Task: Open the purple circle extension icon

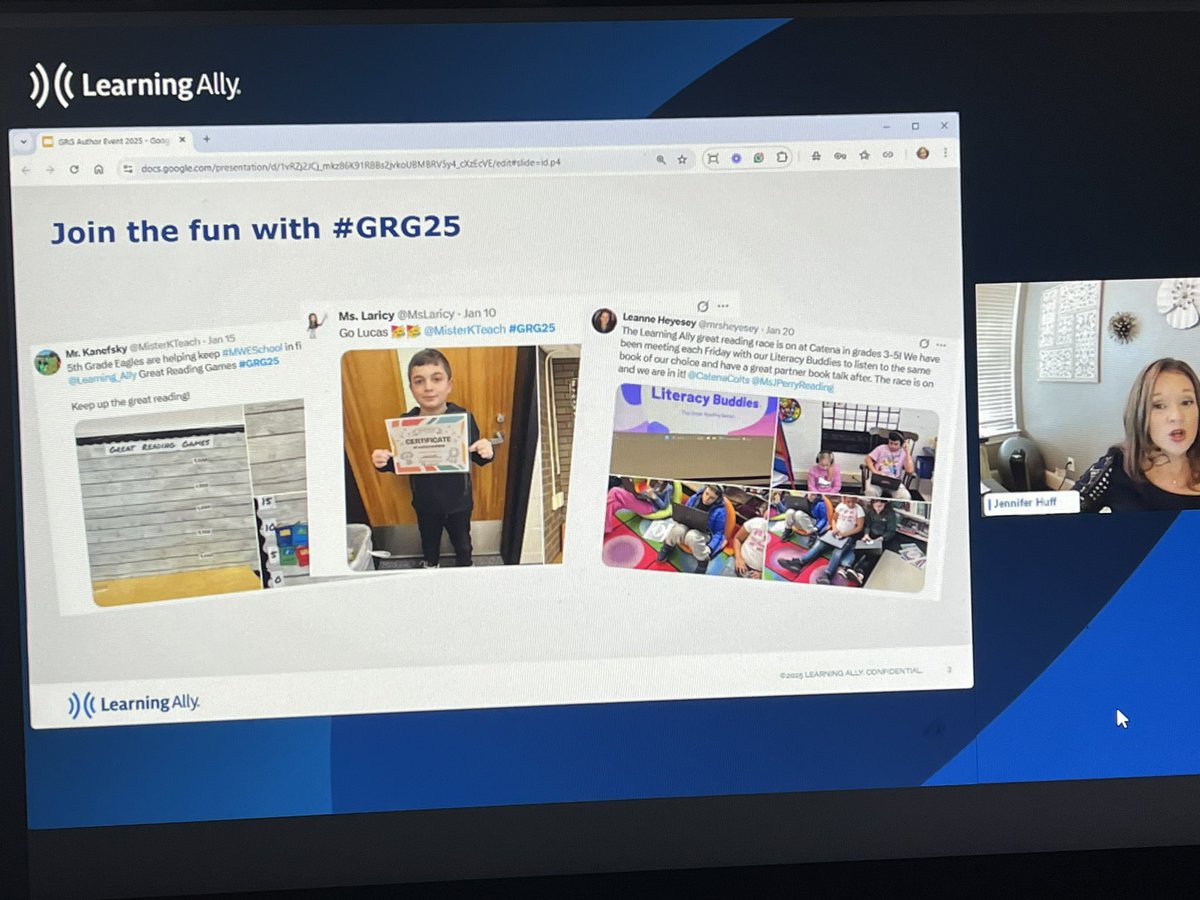Action: pos(736,158)
